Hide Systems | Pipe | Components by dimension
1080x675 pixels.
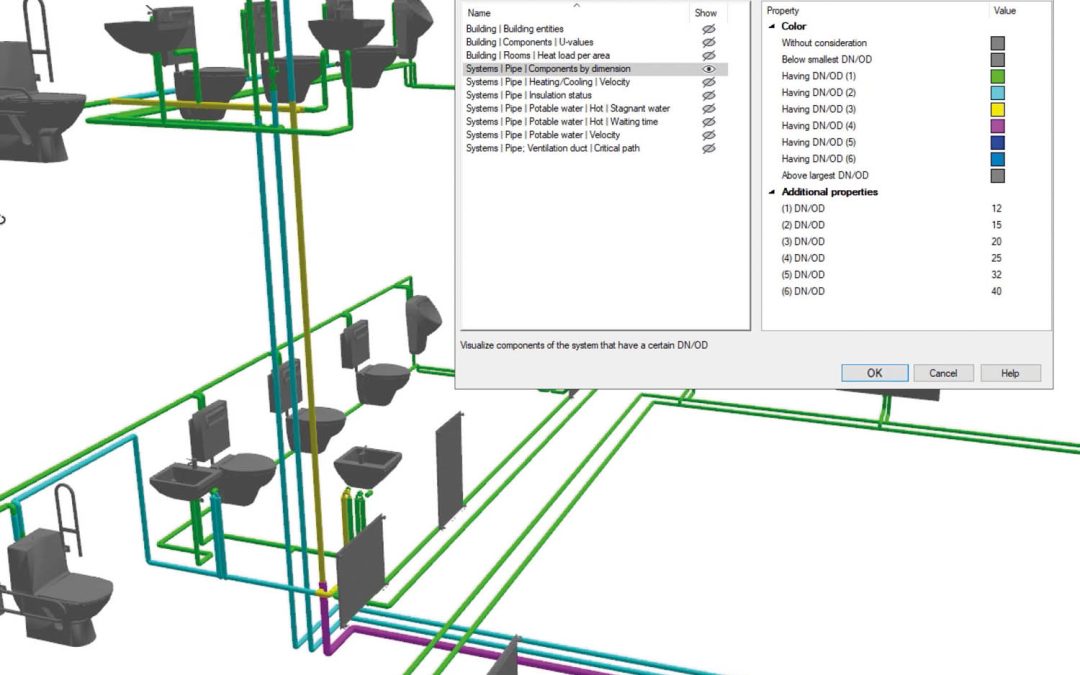click(708, 69)
